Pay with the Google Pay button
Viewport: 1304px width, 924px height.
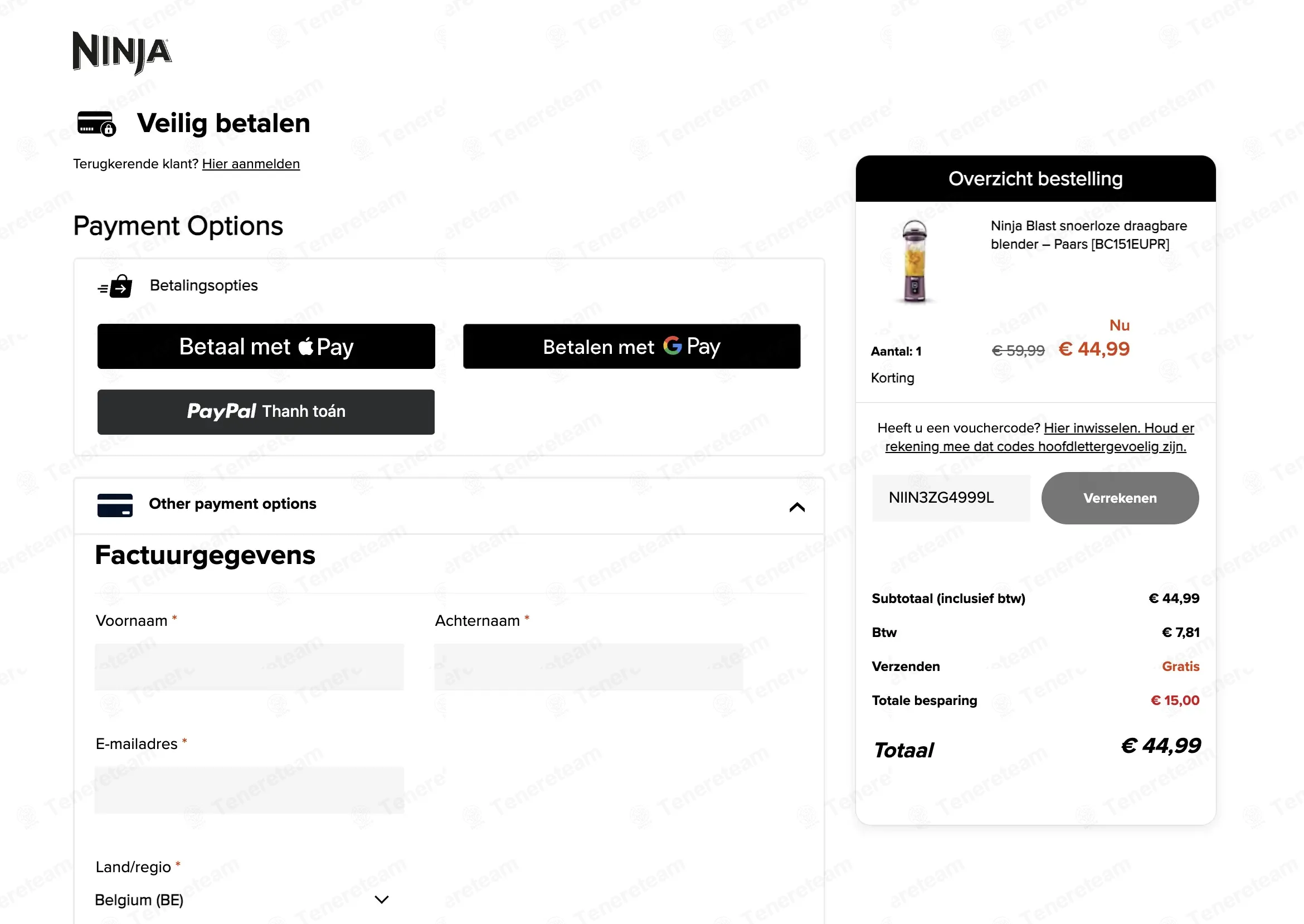(x=631, y=347)
